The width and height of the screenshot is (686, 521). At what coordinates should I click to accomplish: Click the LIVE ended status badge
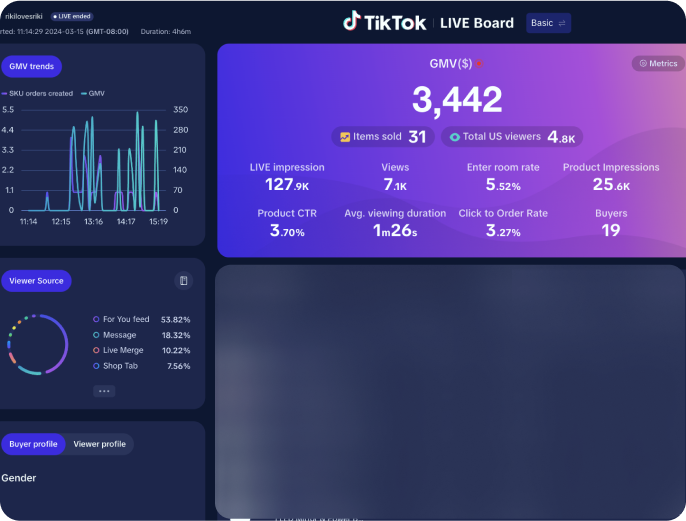(x=72, y=17)
